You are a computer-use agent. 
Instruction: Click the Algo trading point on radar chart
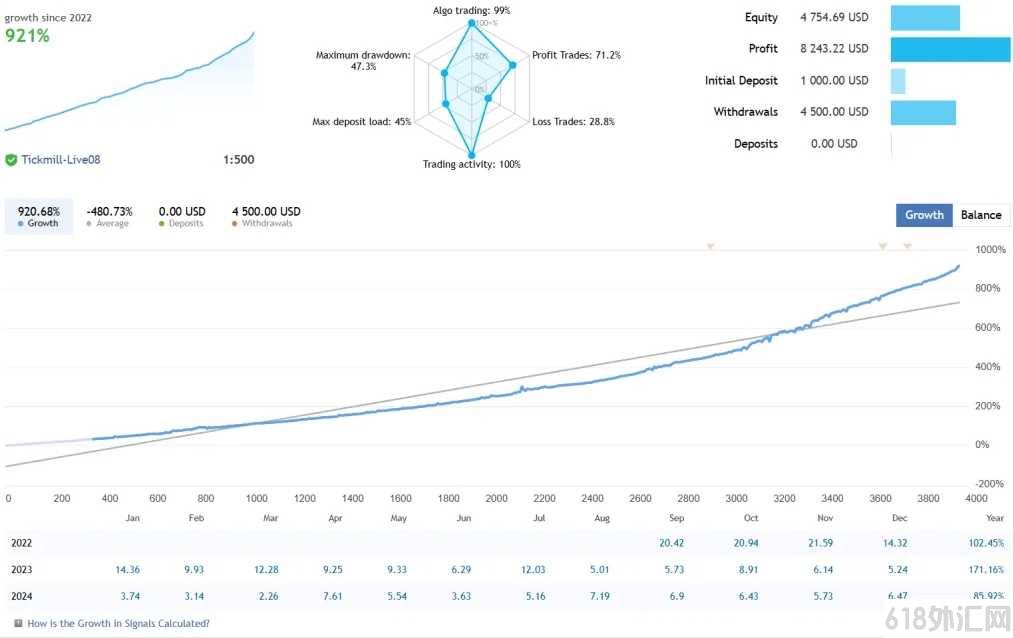pyautogui.click(x=472, y=23)
